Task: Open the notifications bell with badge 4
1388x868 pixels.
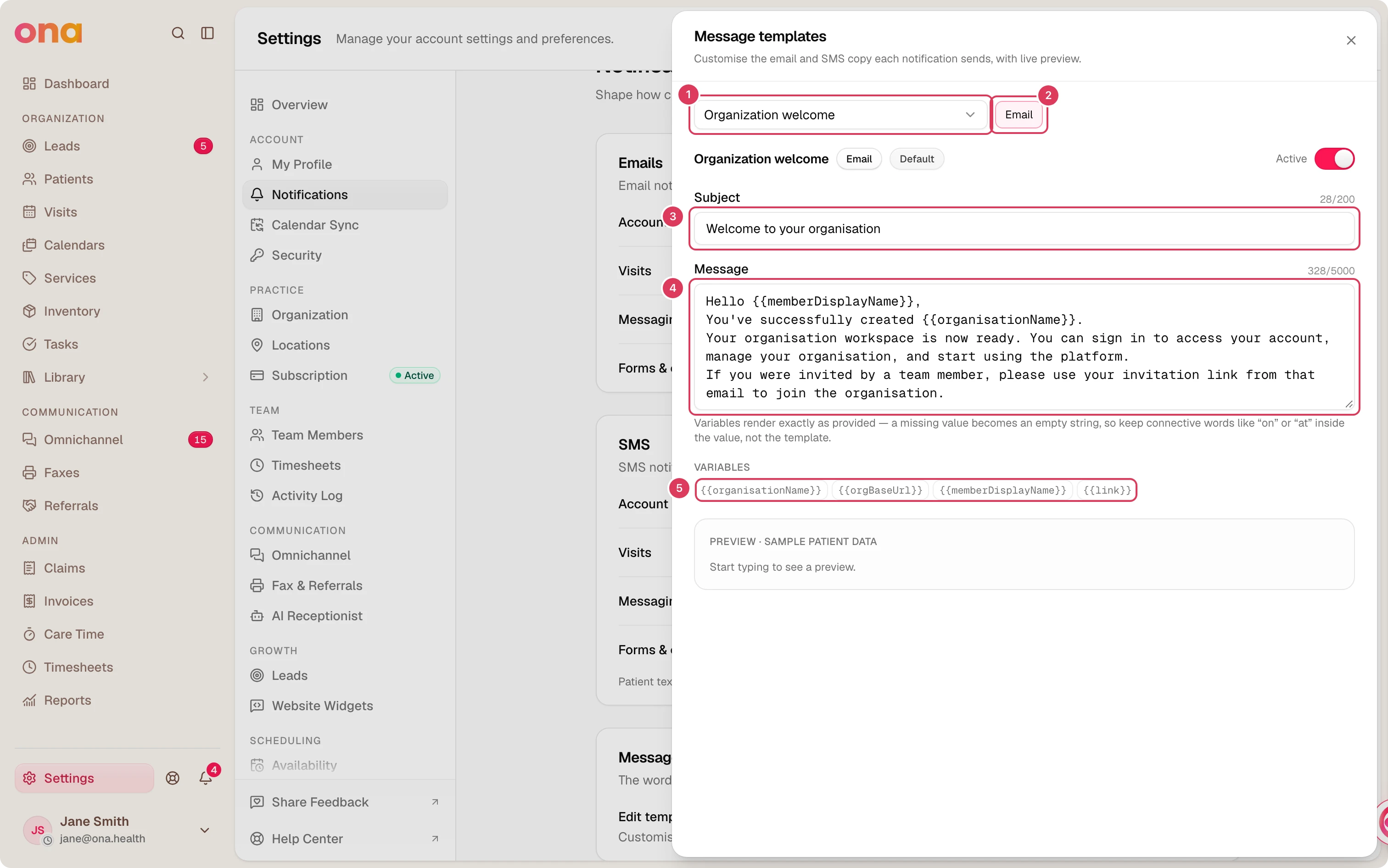Action: click(206, 778)
